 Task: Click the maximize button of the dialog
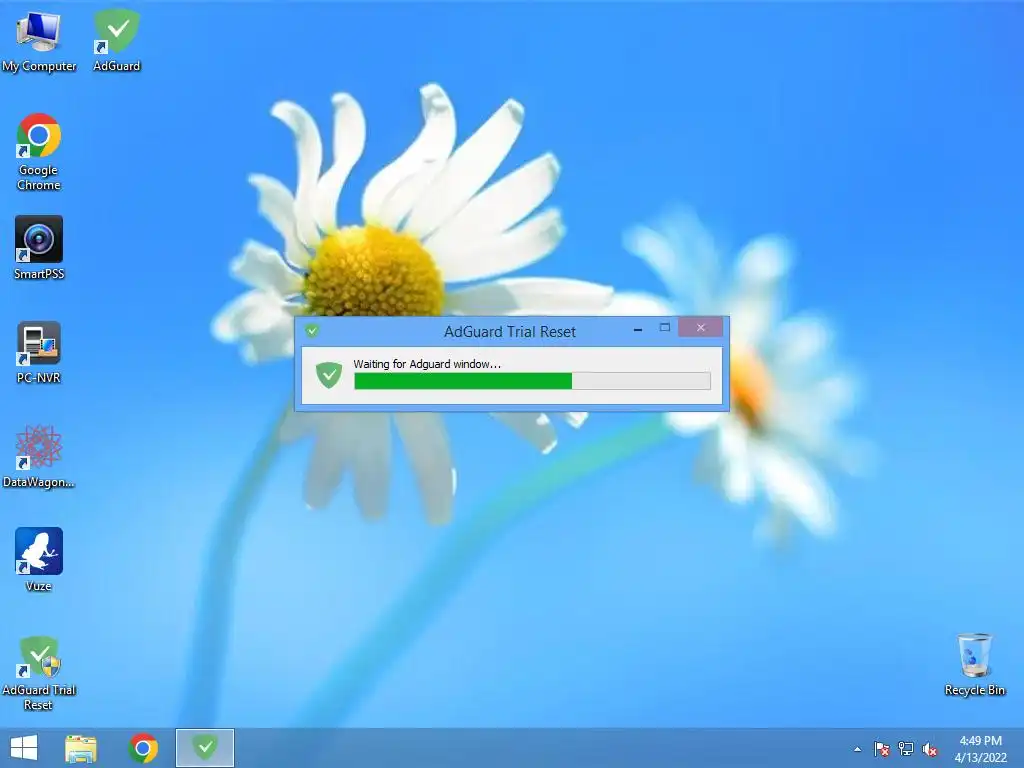665,328
